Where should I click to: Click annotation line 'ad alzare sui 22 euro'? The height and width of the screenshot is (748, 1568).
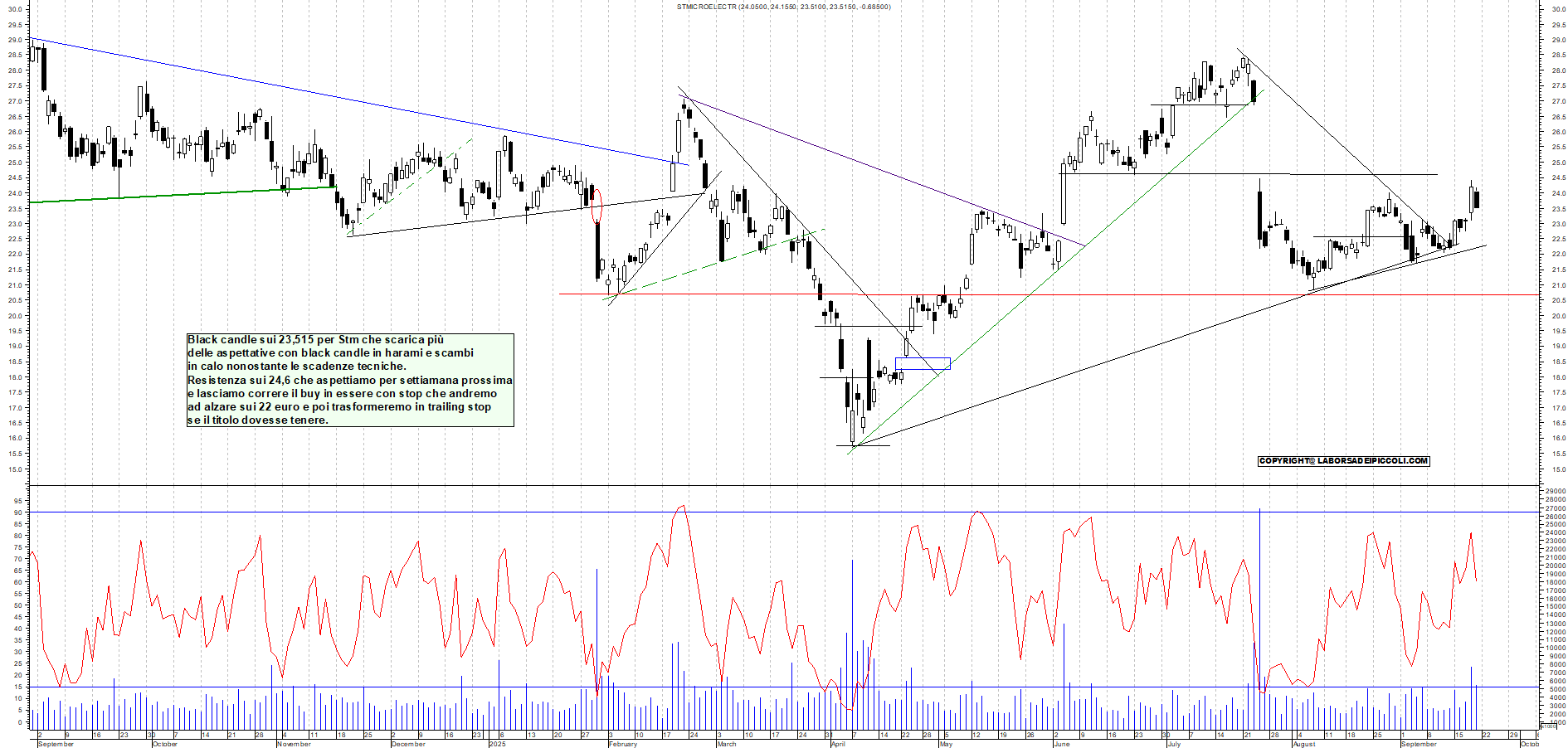tap(245, 406)
